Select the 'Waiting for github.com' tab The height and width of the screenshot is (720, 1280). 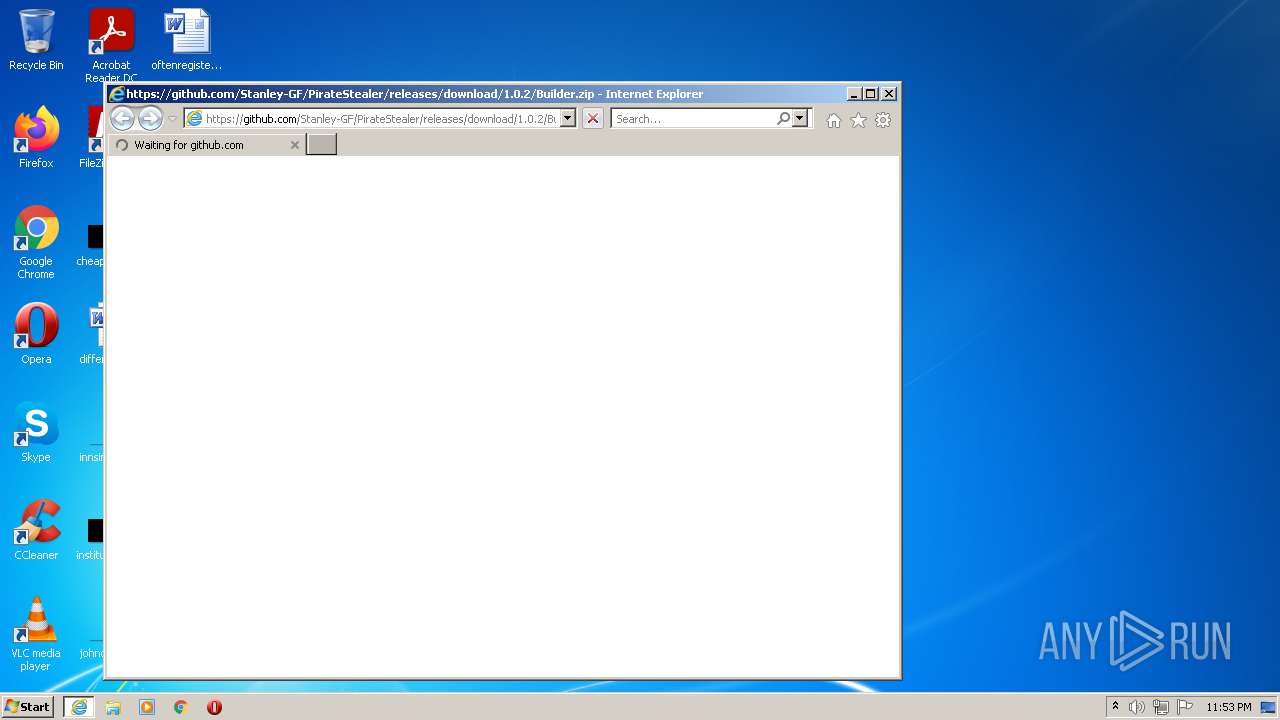coord(206,145)
